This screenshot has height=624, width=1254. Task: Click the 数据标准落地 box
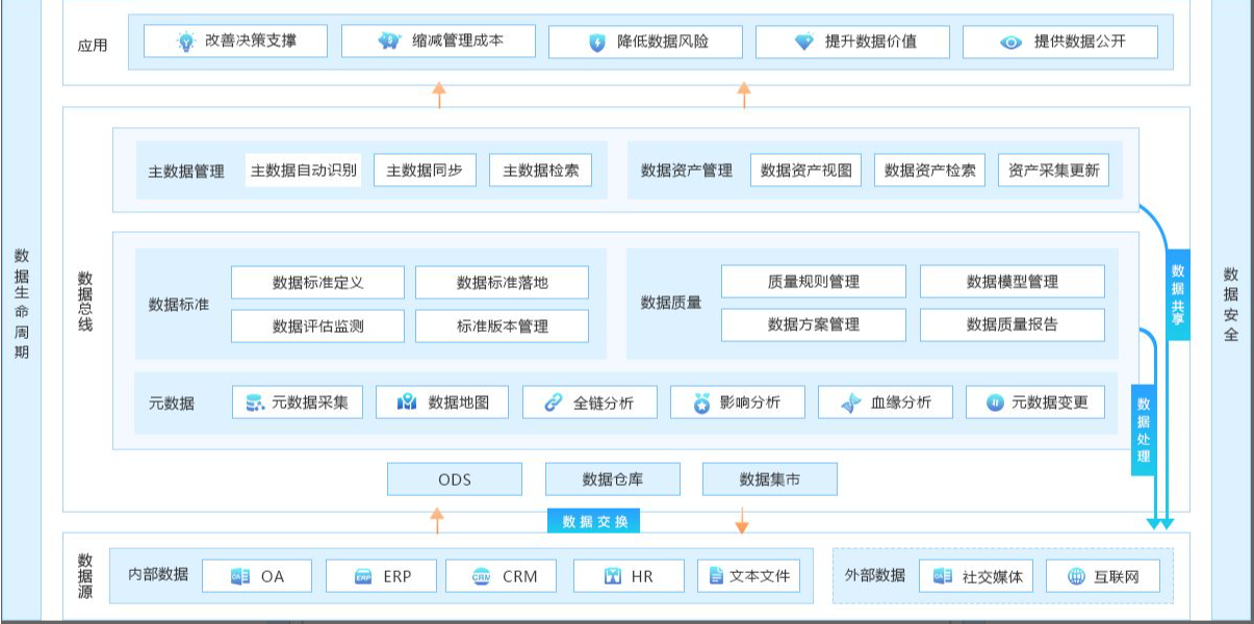(502, 282)
